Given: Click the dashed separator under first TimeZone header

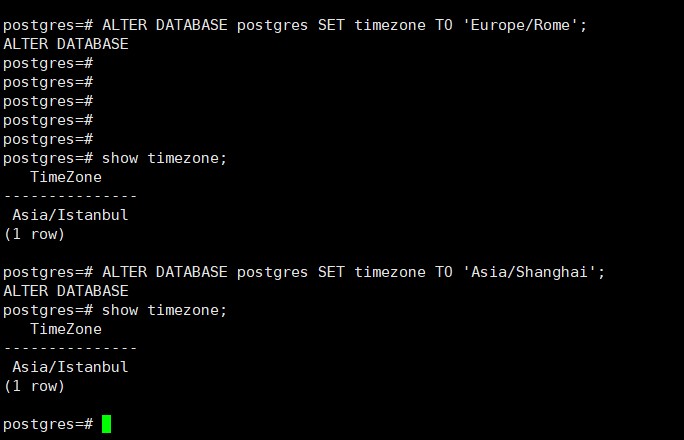Looking at the screenshot, I should [x=70, y=196].
